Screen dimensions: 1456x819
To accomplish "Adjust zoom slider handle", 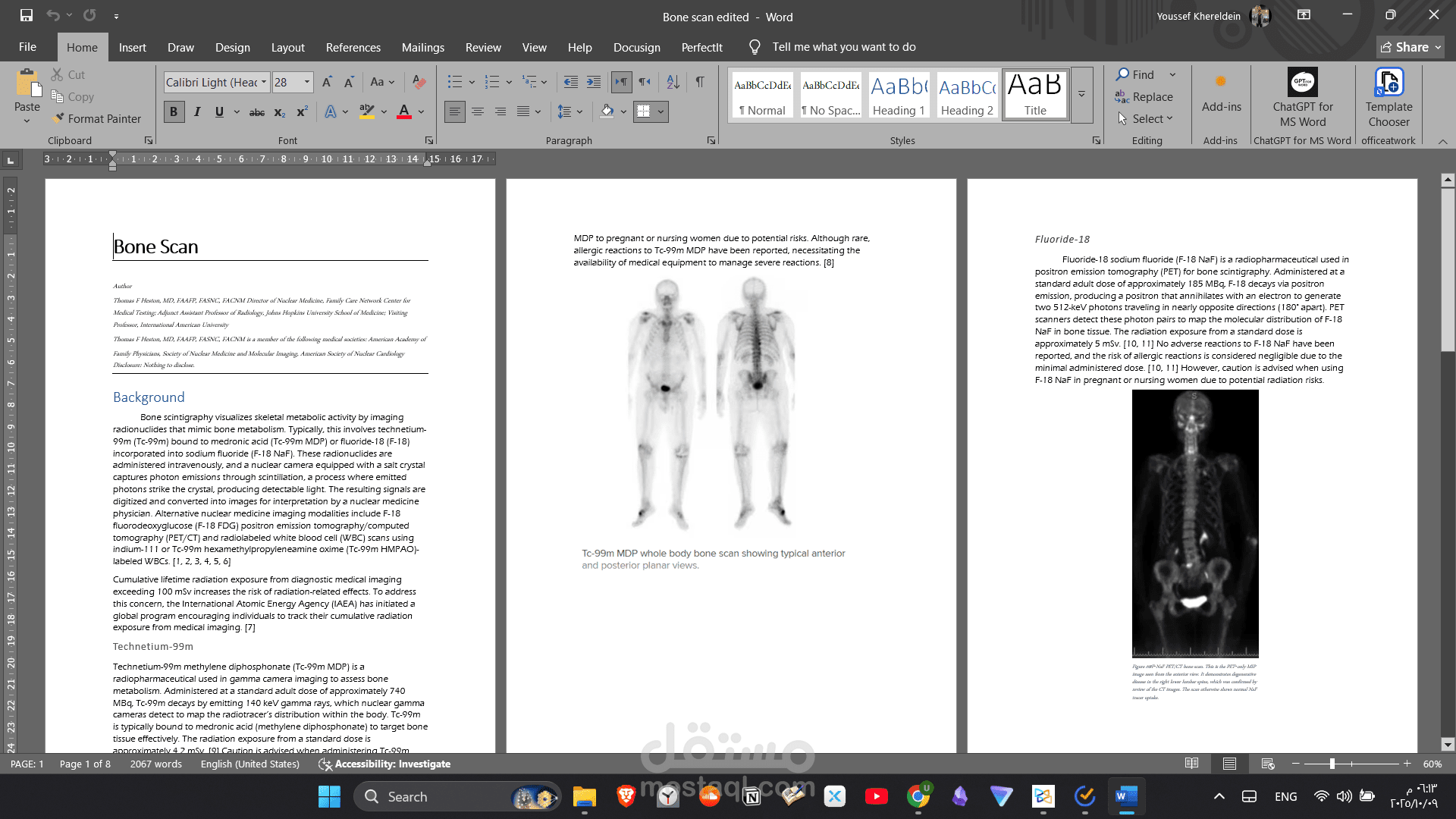I will [1332, 764].
